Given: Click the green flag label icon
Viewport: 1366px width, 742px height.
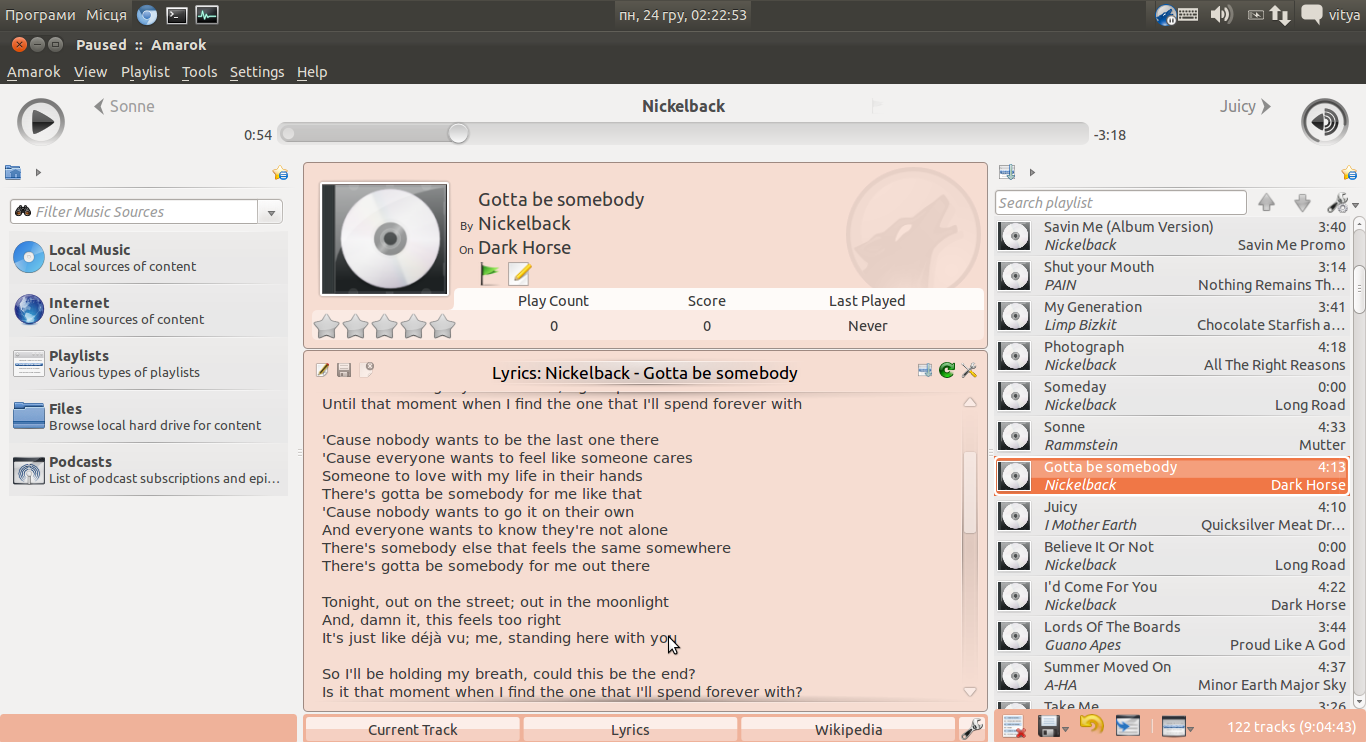Looking at the screenshot, I should [x=490, y=273].
